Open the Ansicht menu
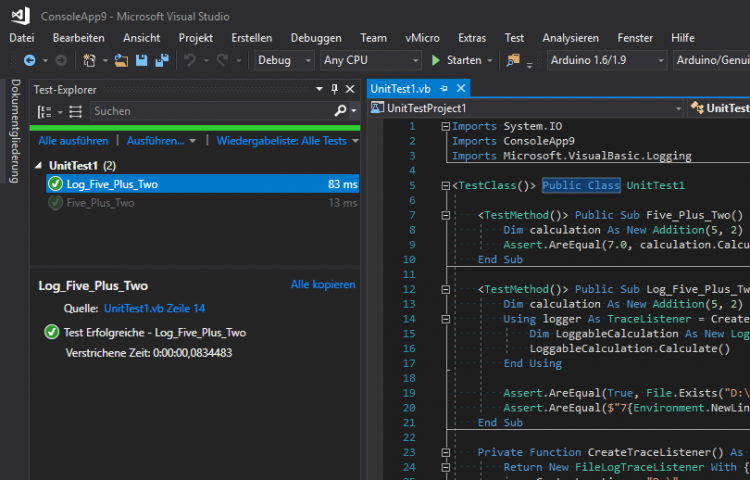Image resolution: width=750 pixels, height=480 pixels. (x=142, y=38)
